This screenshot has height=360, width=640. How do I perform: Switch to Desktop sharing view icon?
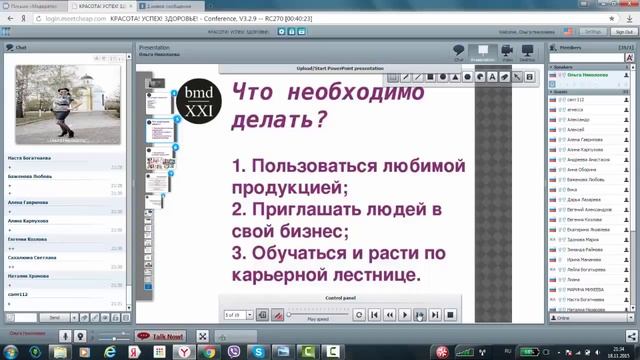coord(527,53)
